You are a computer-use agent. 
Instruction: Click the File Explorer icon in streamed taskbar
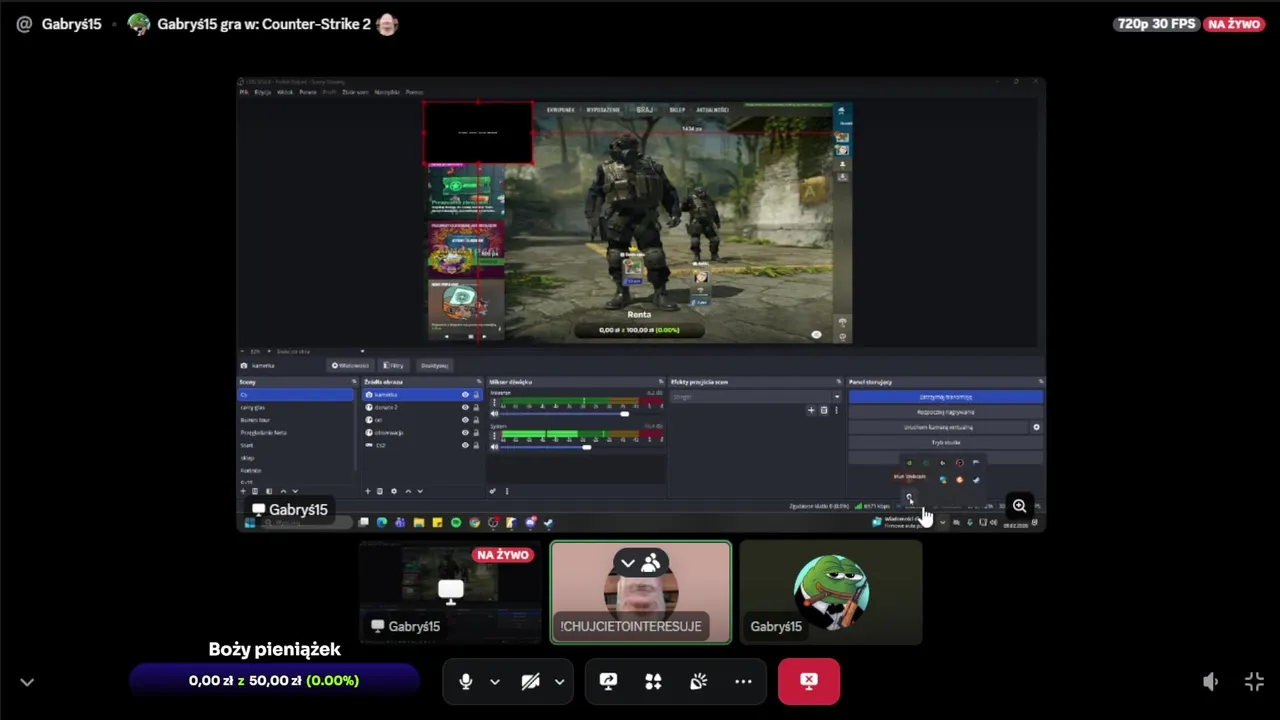pos(419,522)
